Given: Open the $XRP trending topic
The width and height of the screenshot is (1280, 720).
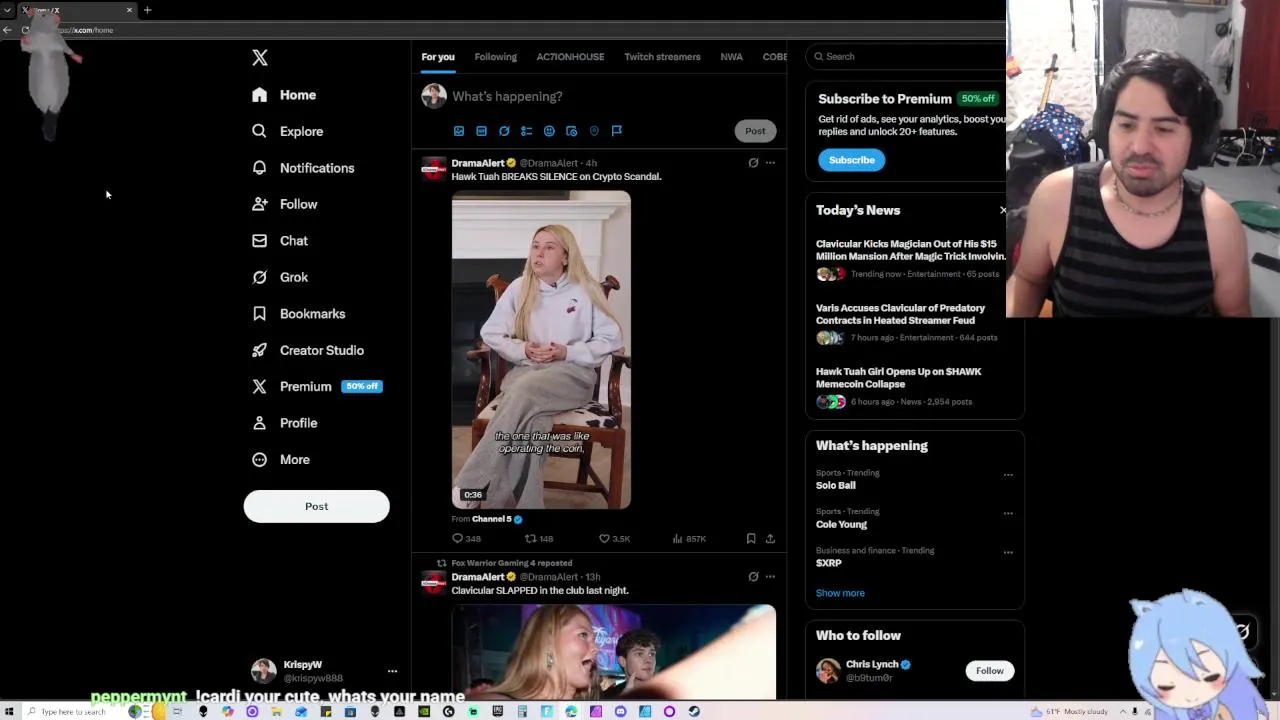Looking at the screenshot, I should 829,563.
